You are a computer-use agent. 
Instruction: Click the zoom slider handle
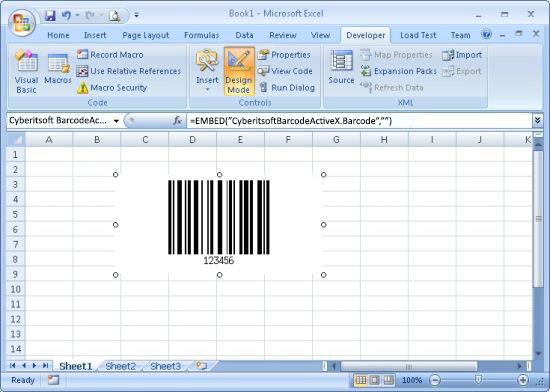[x=478, y=380]
